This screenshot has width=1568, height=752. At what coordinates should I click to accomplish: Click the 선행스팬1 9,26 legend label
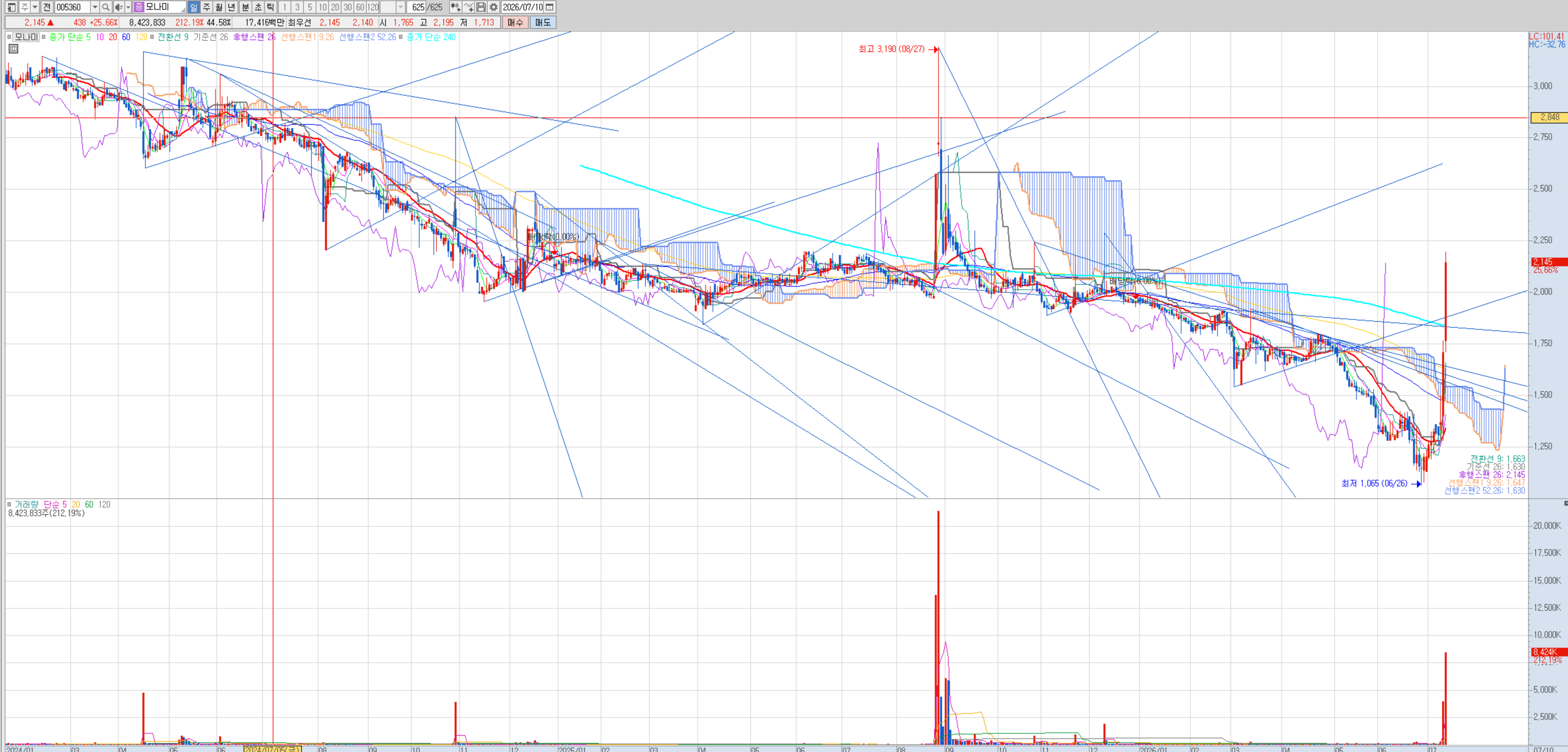pyautogui.click(x=307, y=37)
